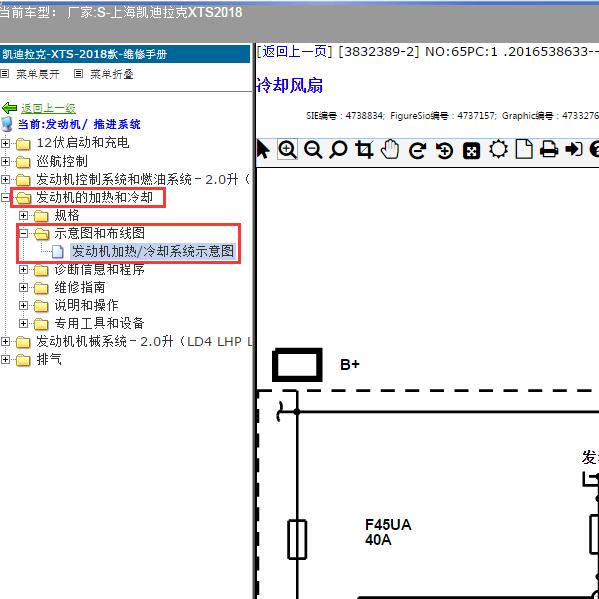Click folder icon of 维修指南
Screen dimensions: 599x599
41,288
